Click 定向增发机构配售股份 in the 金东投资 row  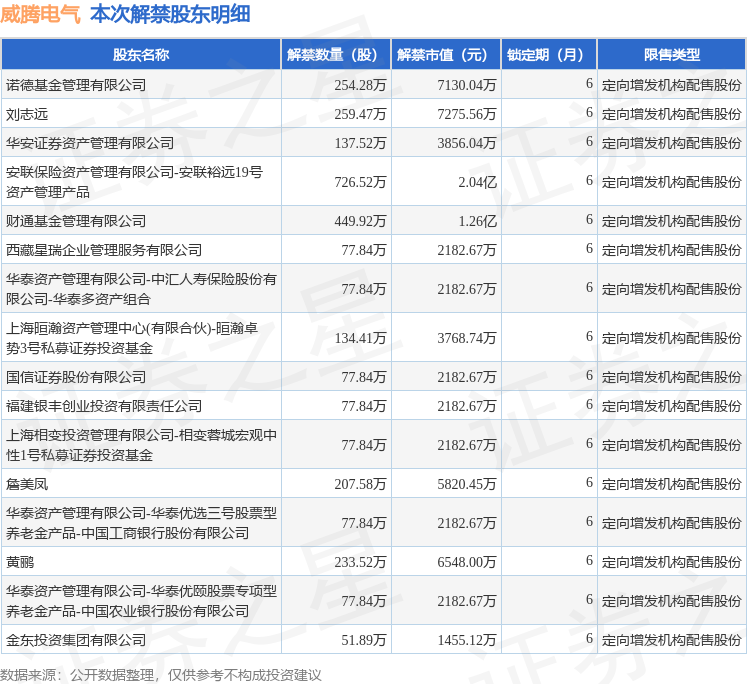(x=671, y=641)
